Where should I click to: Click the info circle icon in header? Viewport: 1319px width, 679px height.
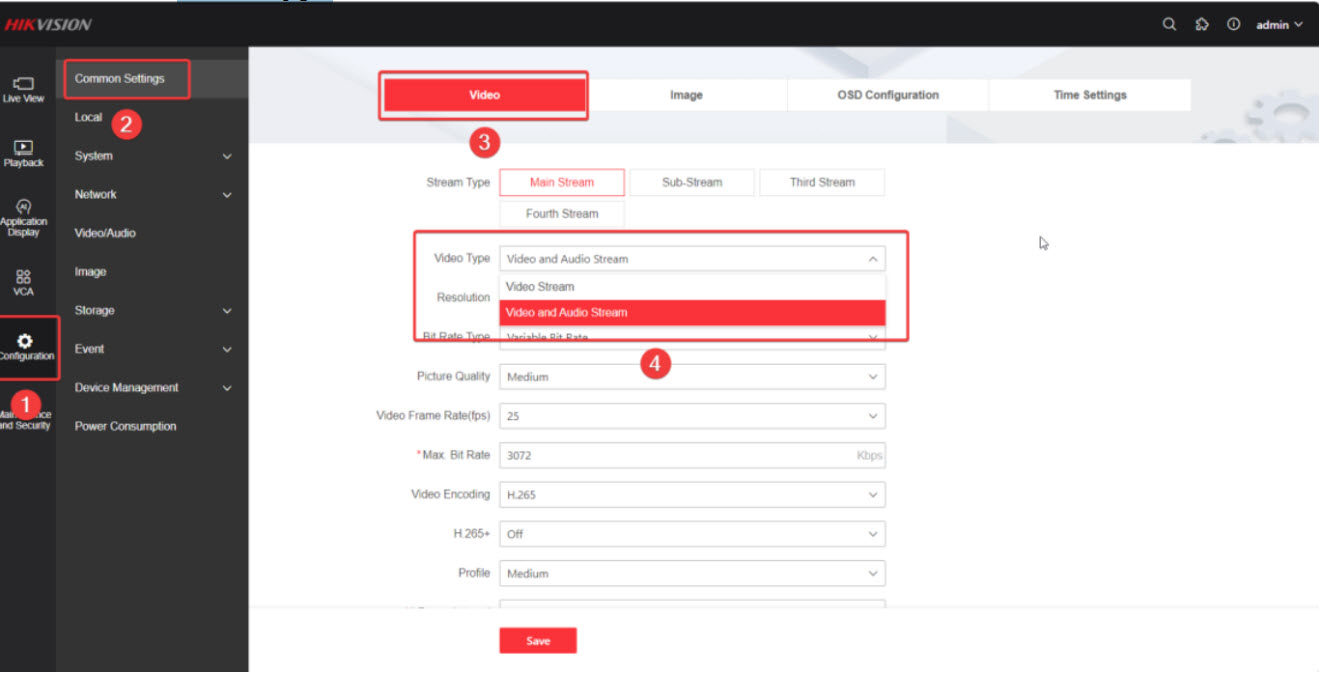coord(1234,25)
